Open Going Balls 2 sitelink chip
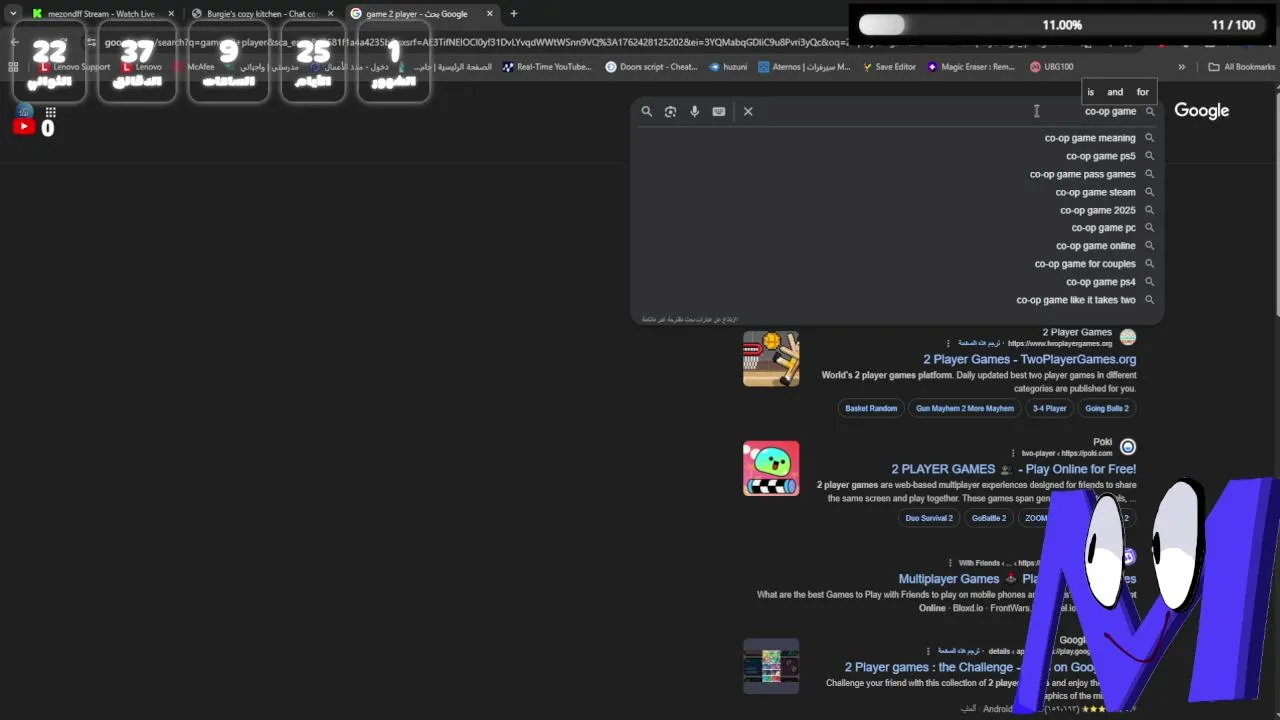 pos(1107,408)
